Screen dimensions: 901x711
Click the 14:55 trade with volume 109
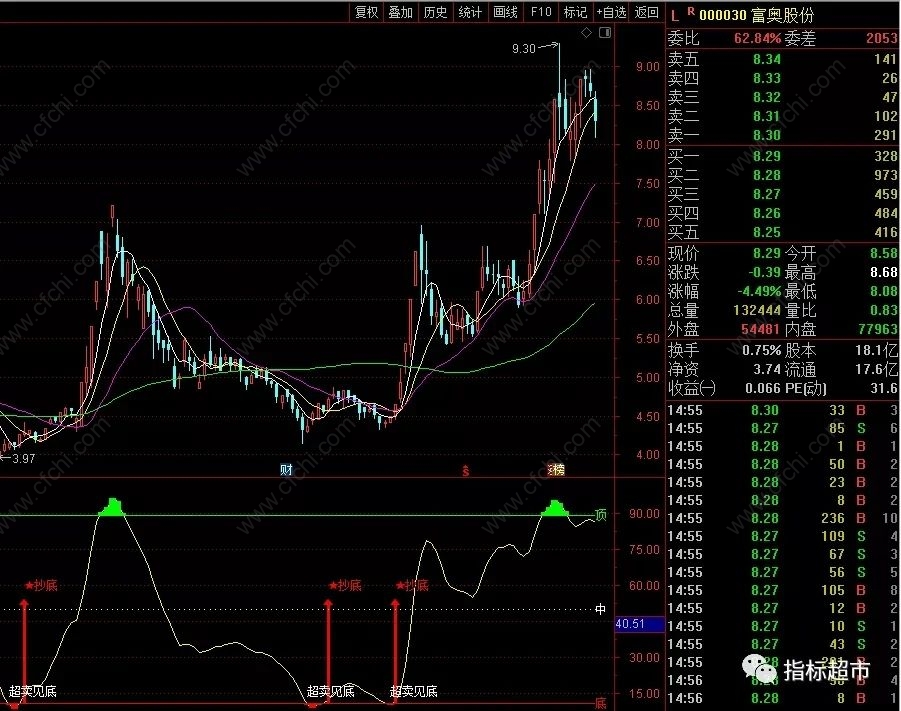[781, 536]
